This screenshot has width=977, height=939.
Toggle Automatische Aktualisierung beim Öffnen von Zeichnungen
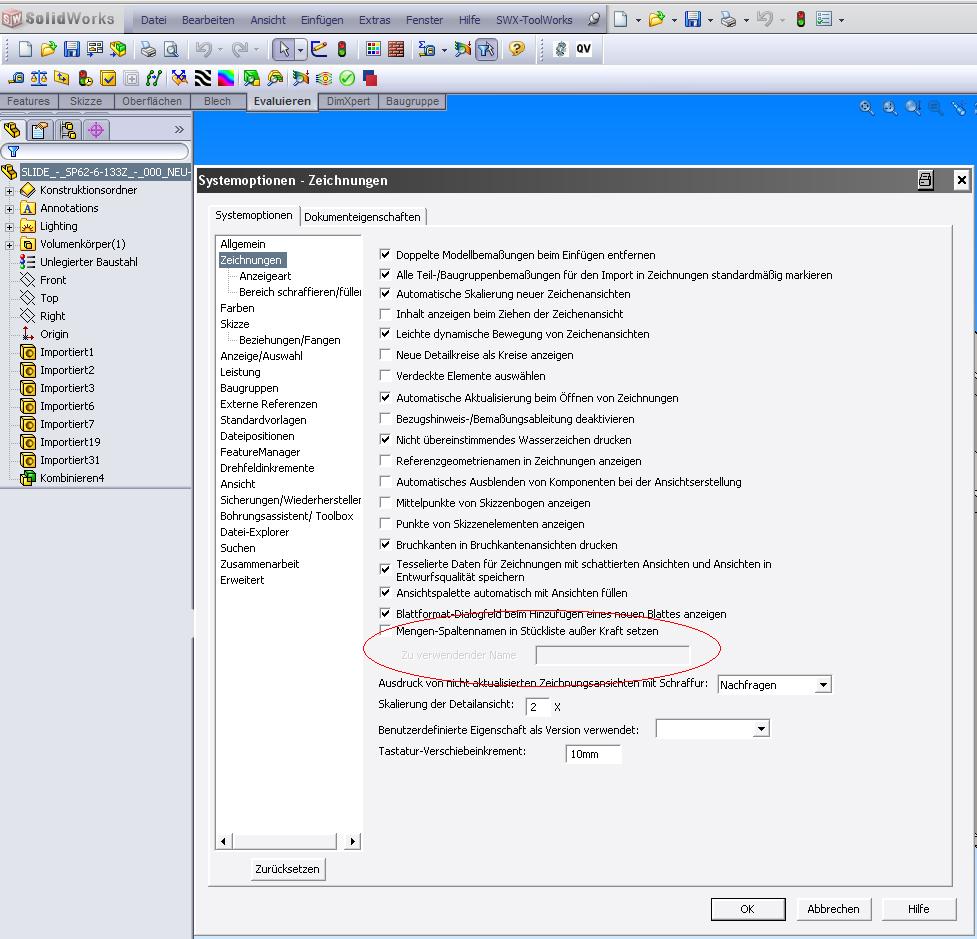coord(385,397)
